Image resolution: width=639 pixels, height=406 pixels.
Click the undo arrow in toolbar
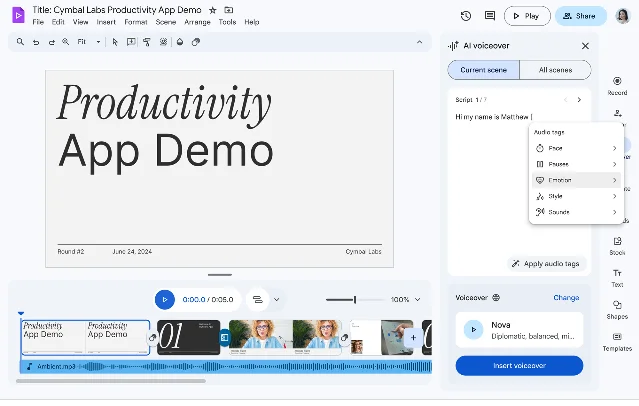pos(36,42)
